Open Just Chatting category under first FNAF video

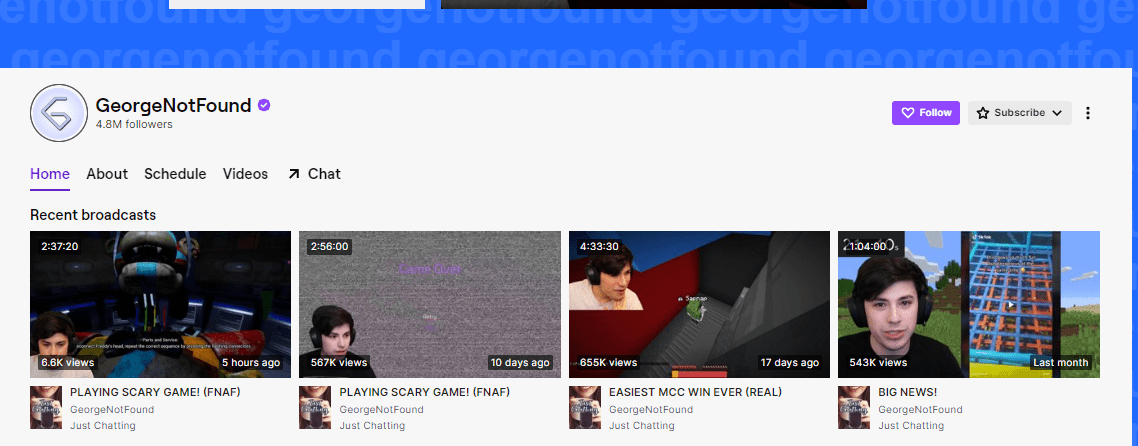102,426
